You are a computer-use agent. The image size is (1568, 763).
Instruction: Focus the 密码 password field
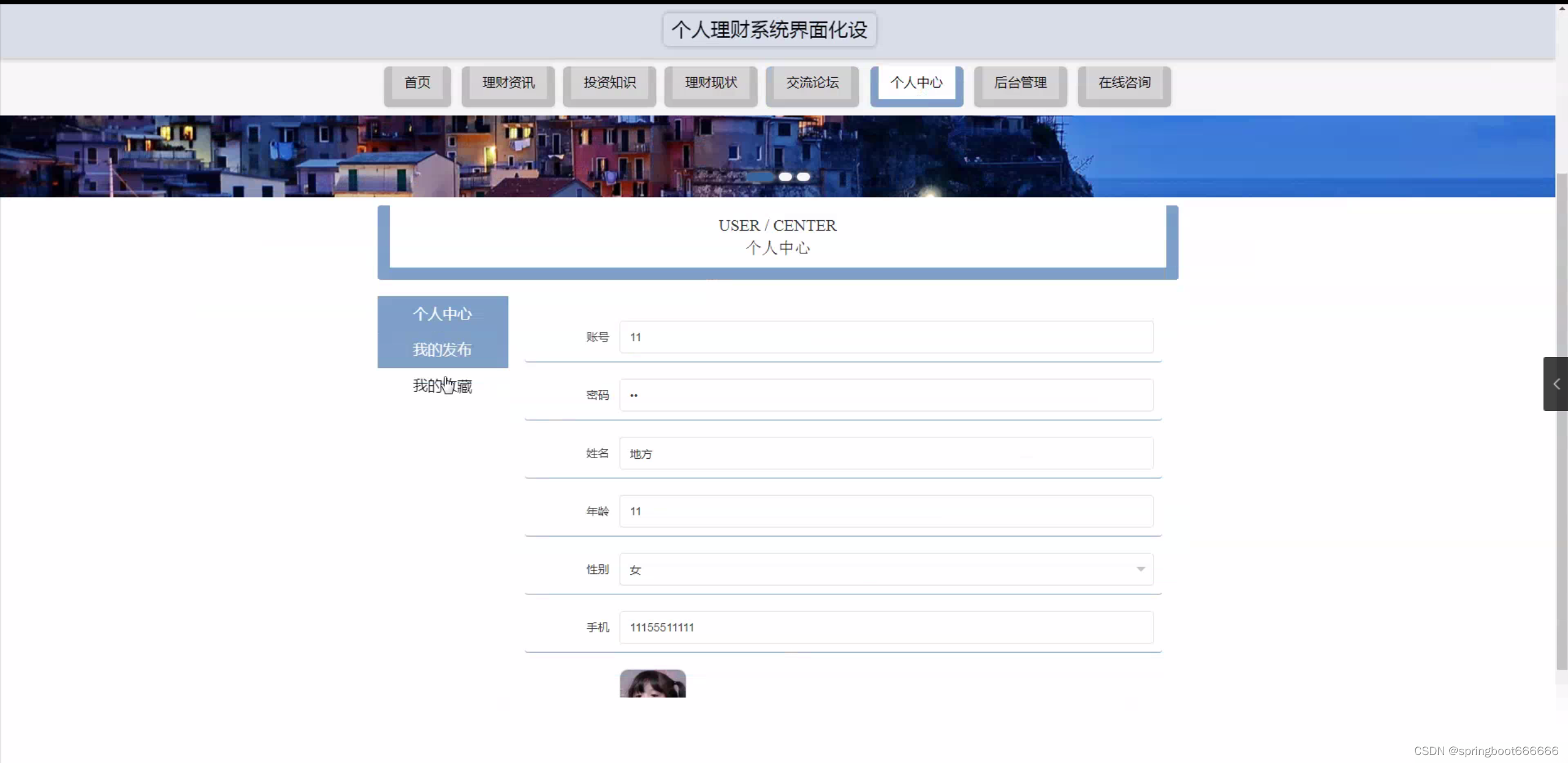coord(886,395)
